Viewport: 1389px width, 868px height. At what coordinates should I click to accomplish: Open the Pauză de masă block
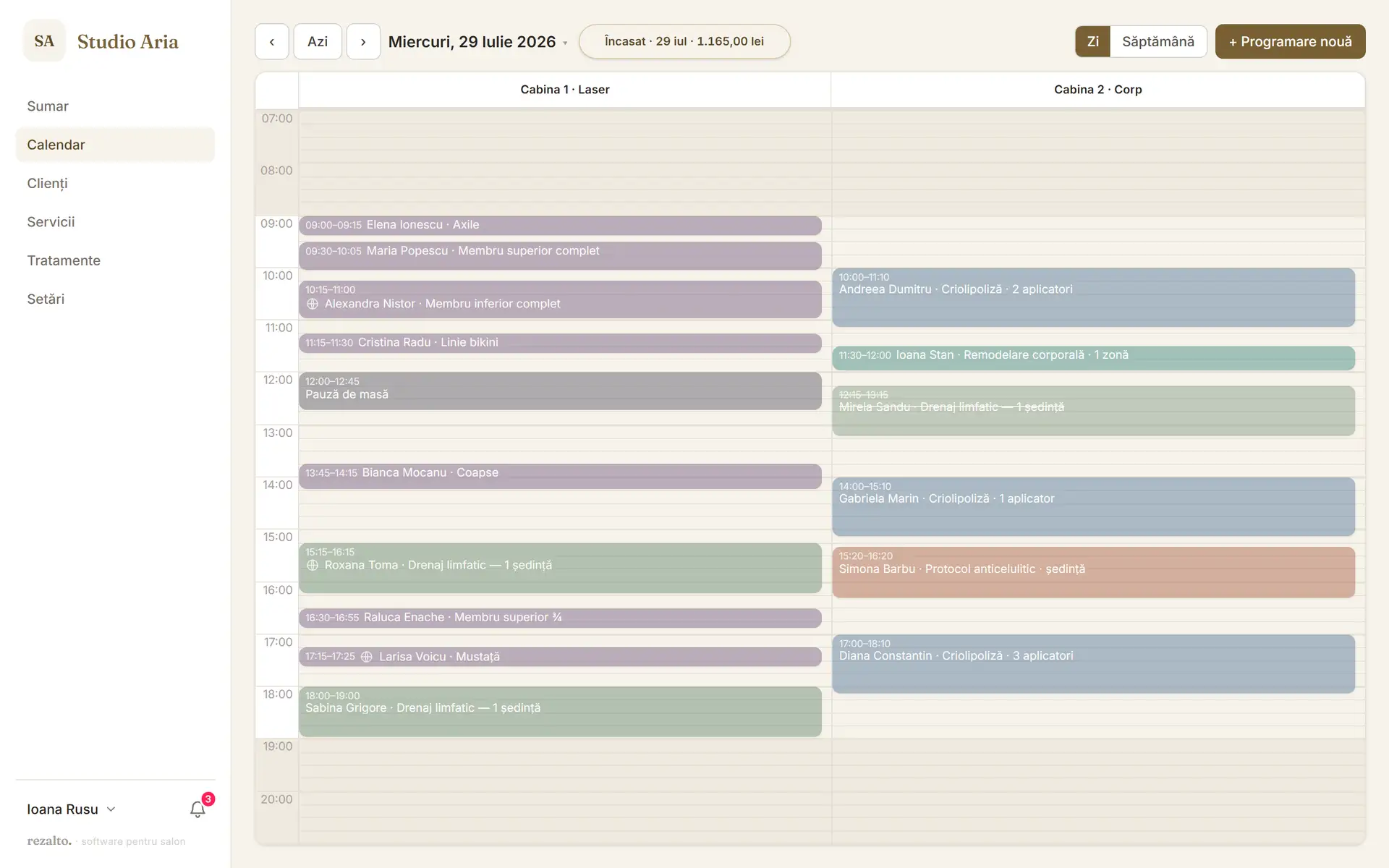tap(560, 391)
